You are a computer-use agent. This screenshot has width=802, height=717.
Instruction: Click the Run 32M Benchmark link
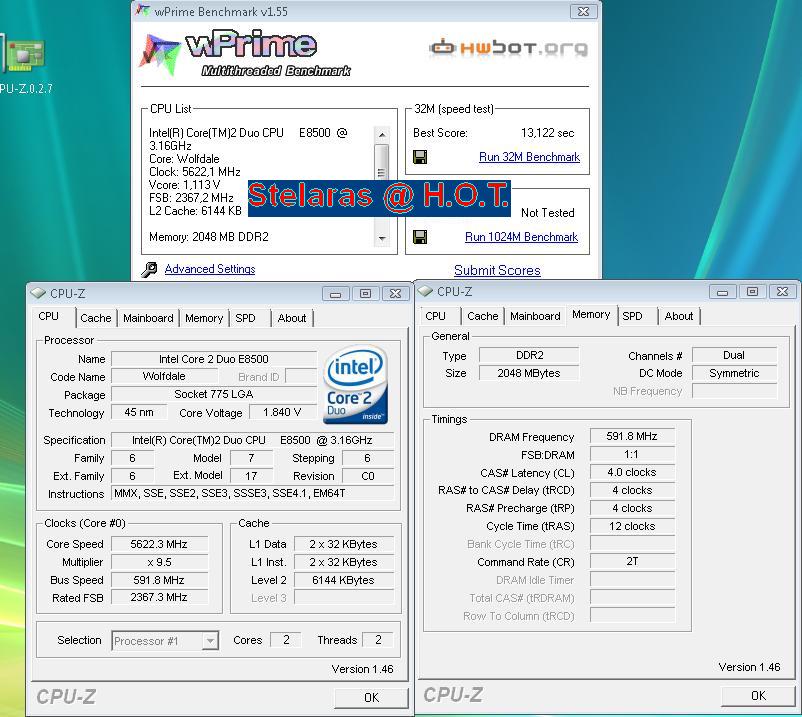pyautogui.click(x=529, y=157)
